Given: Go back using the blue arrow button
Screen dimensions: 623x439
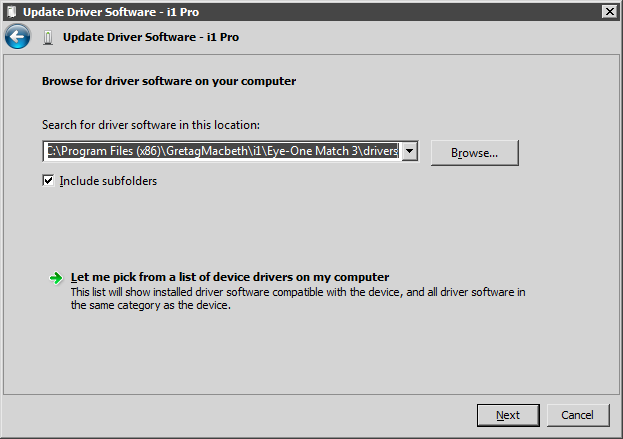Looking at the screenshot, I should tap(17, 37).
